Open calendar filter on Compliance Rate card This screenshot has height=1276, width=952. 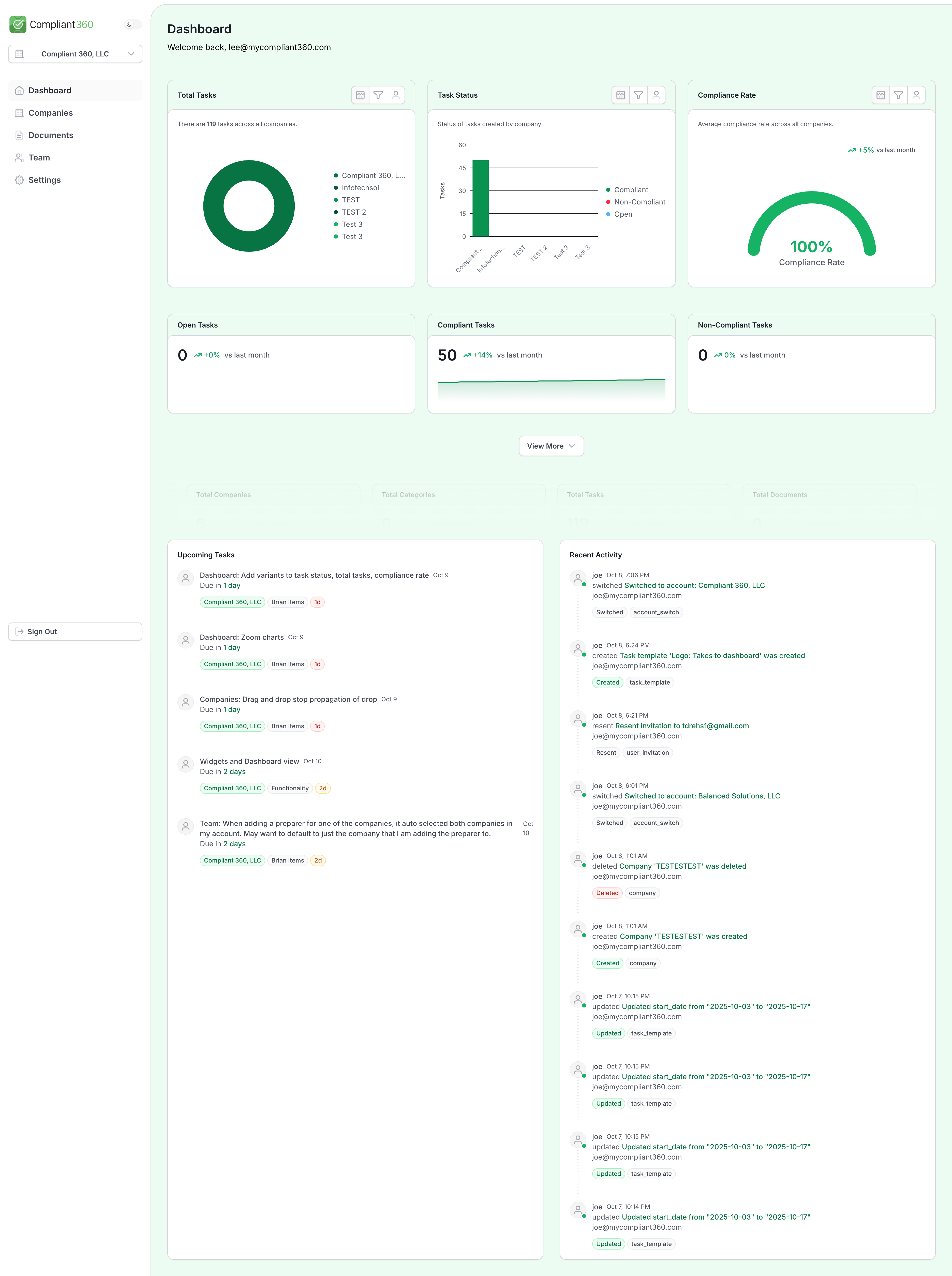[881, 95]
